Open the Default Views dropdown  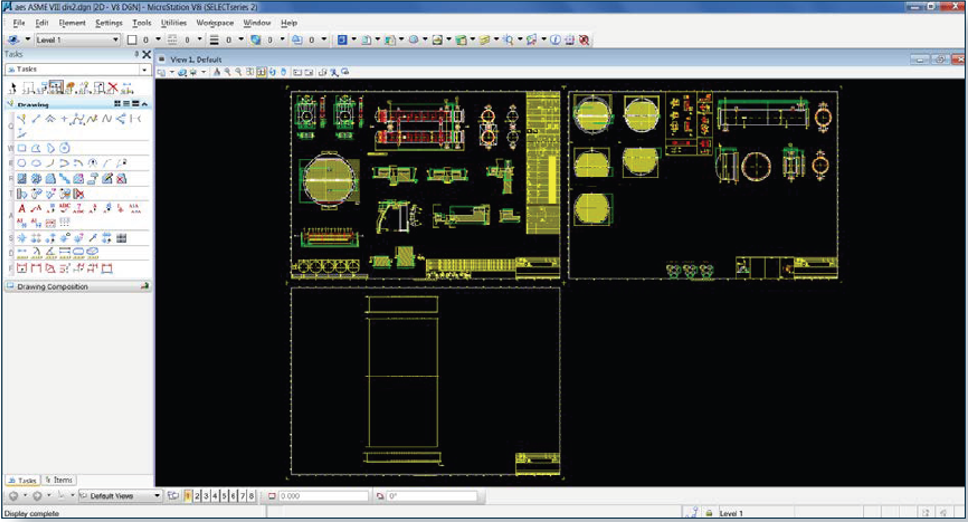157,496
